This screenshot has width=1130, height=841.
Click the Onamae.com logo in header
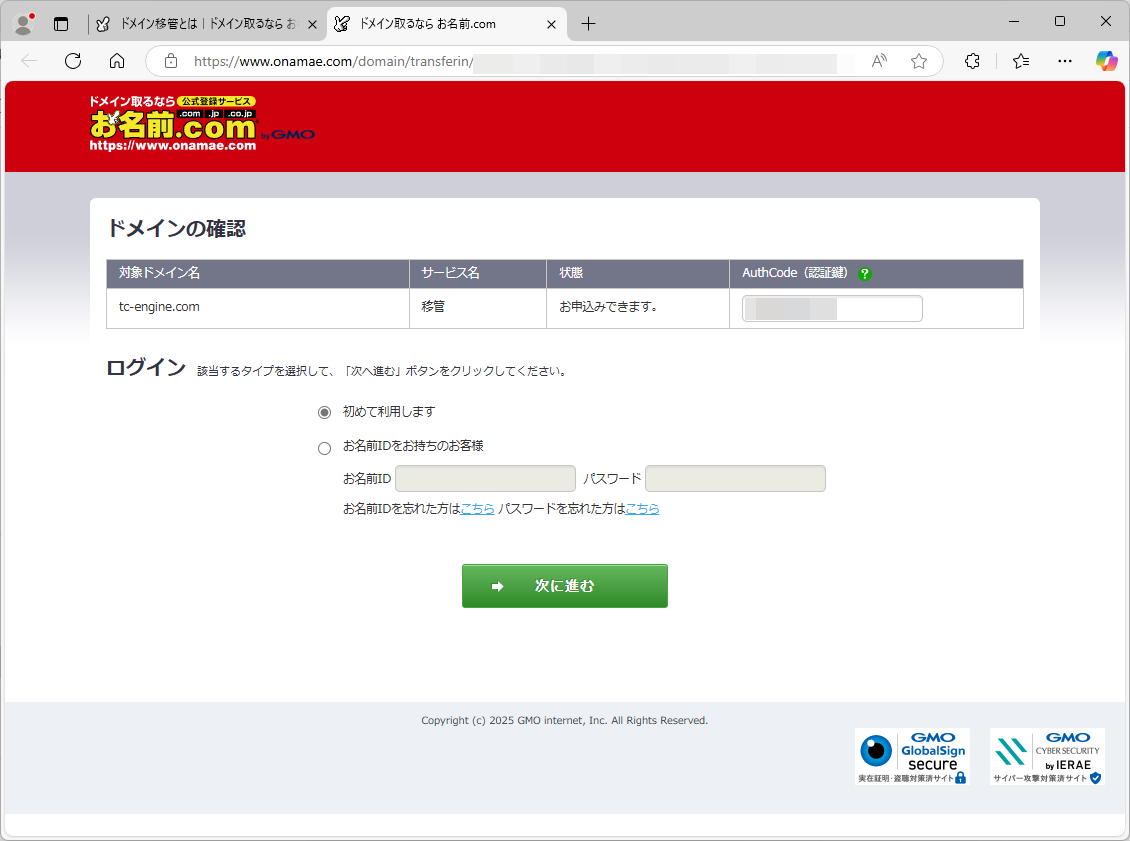[x=173, y=124]
